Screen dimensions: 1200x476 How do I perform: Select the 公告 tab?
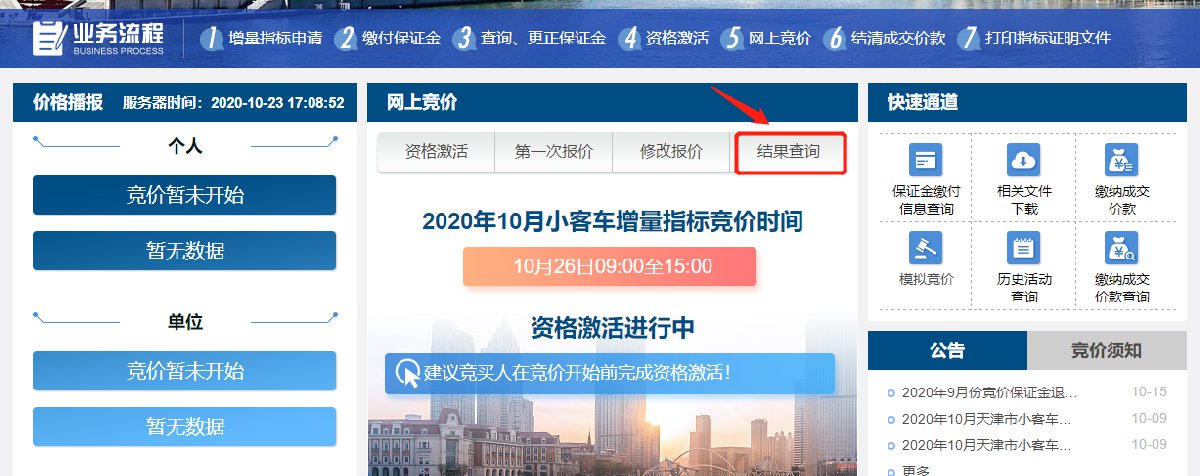947,350
